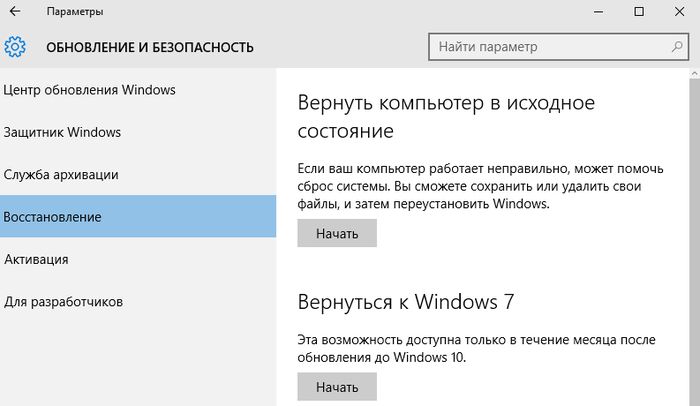Minimize the Параметры window
This screenshot has height=406, width=700.
(593, 12)
